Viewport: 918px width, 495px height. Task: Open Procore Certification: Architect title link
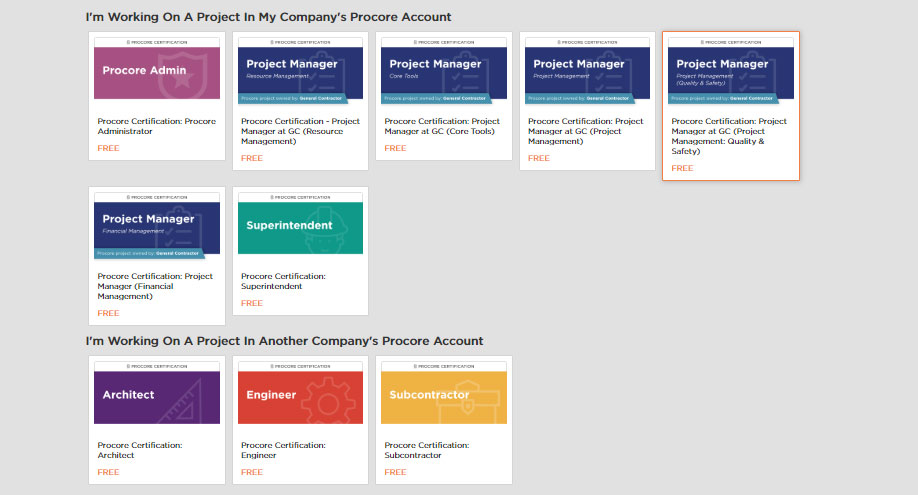(140, 450)
